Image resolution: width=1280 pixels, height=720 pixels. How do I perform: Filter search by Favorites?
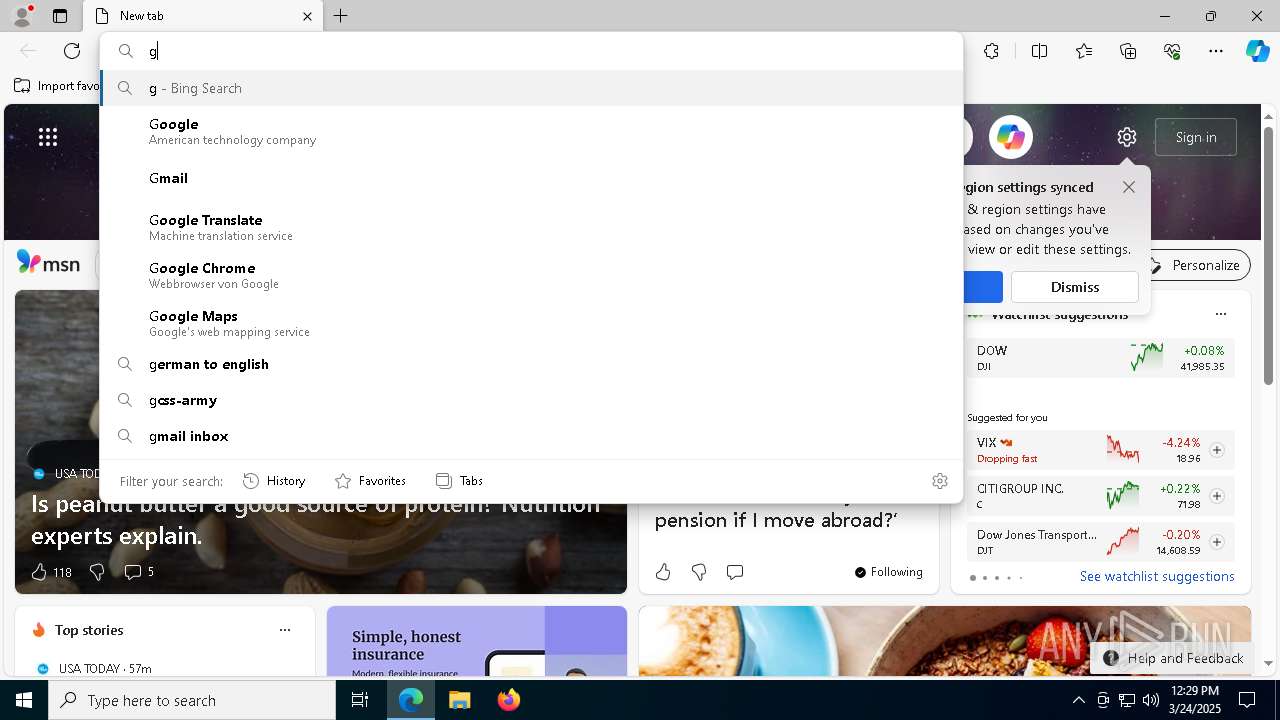click(x=370, y=481)
